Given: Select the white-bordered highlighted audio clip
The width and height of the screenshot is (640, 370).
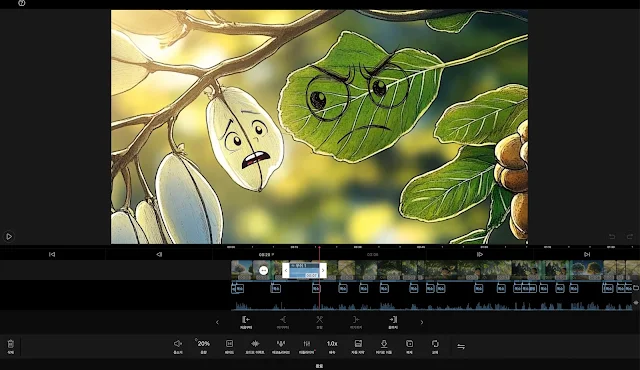Looking at the screenshot, I should [x=304, y=270].
